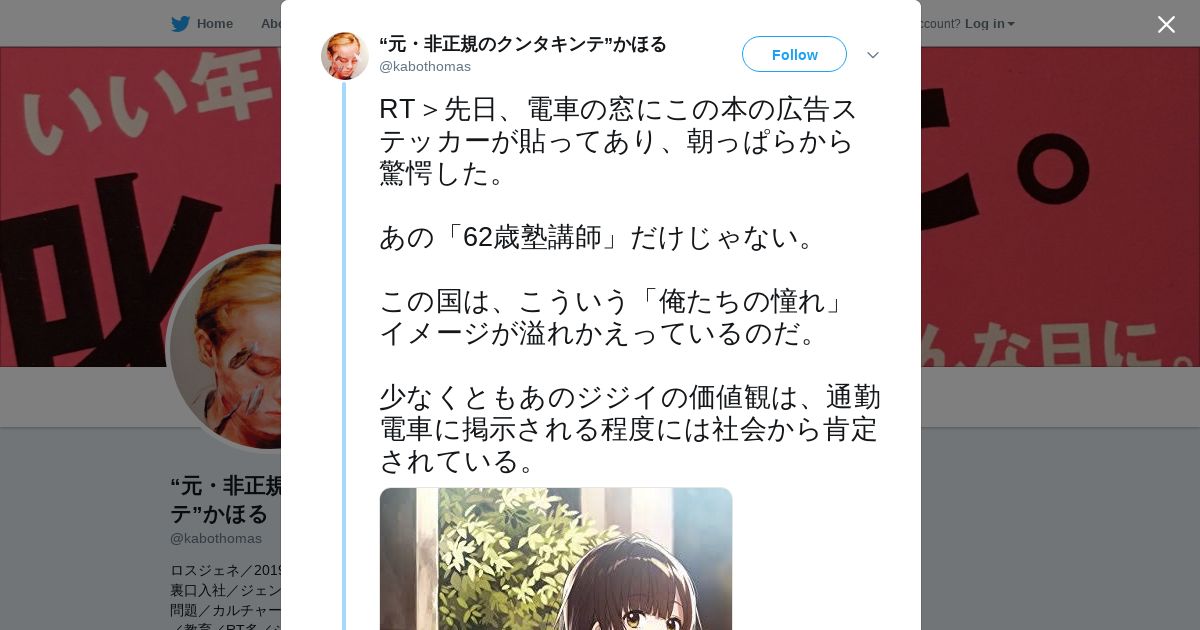Click the @kabothomas handle in the tweet header

[x=425, y=67]
